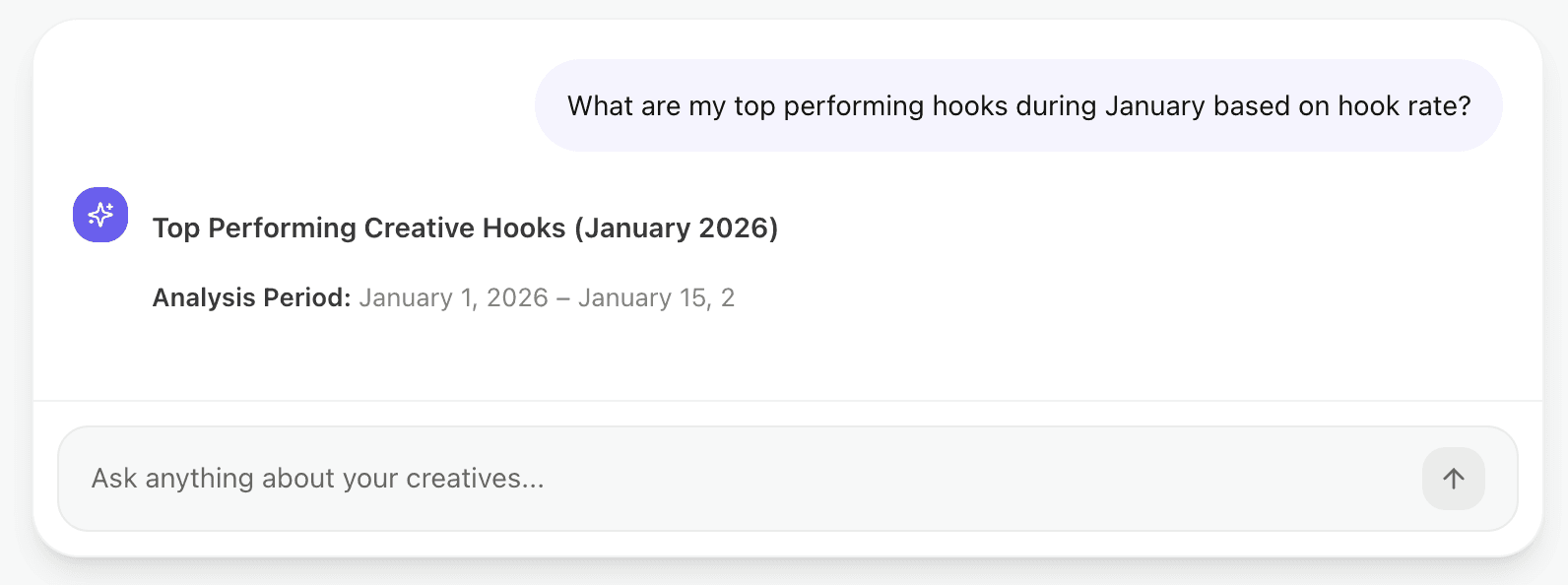Click the word "Creative" in the heading
1568x585 pixels.
pos(419,228)
